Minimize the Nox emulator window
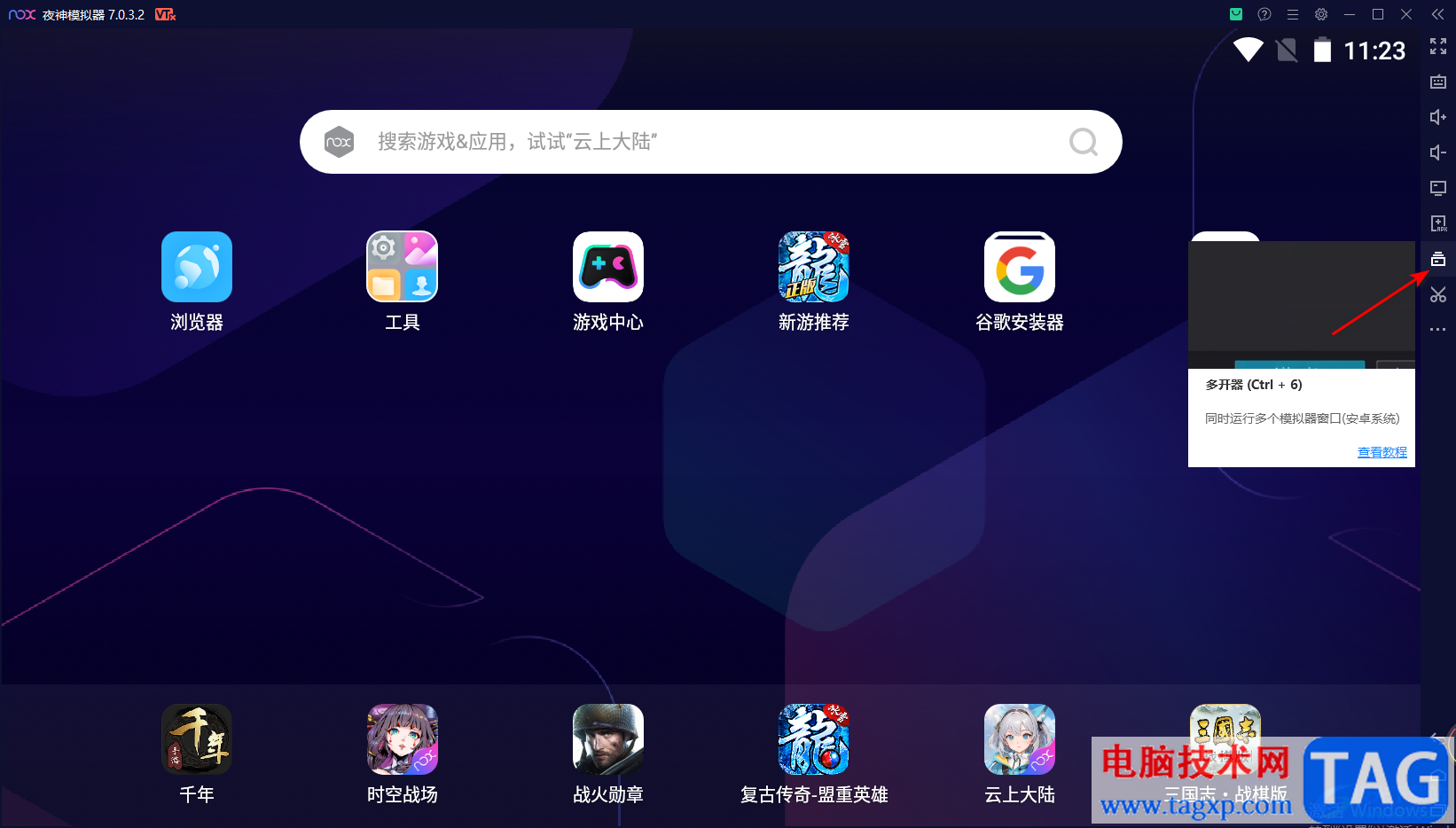This screenshot has height=828, width=1456. tap(1350, 14)
